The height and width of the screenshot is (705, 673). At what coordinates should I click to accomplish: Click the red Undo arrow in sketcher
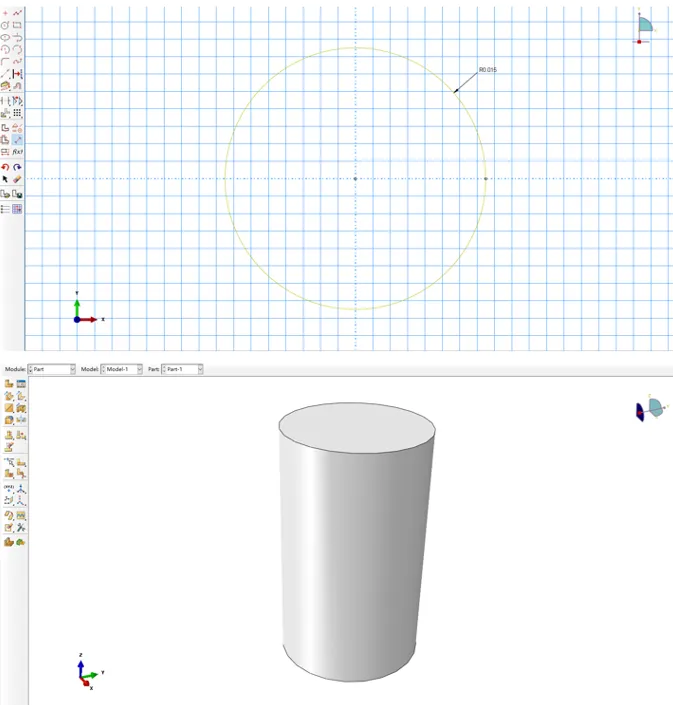(x=5, y=167)
